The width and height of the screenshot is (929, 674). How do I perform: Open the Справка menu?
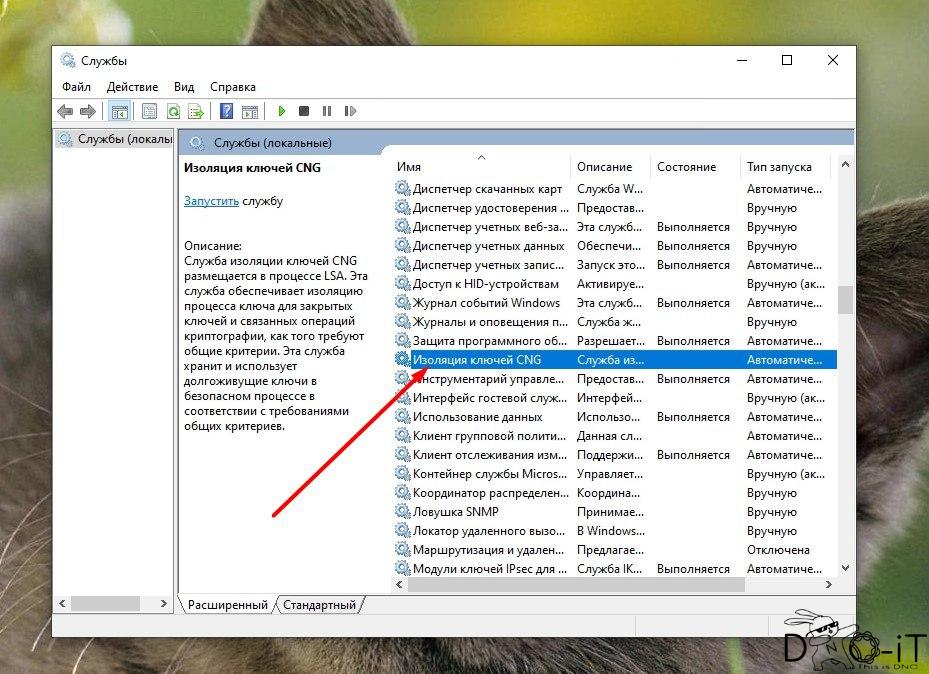(233, 87)
